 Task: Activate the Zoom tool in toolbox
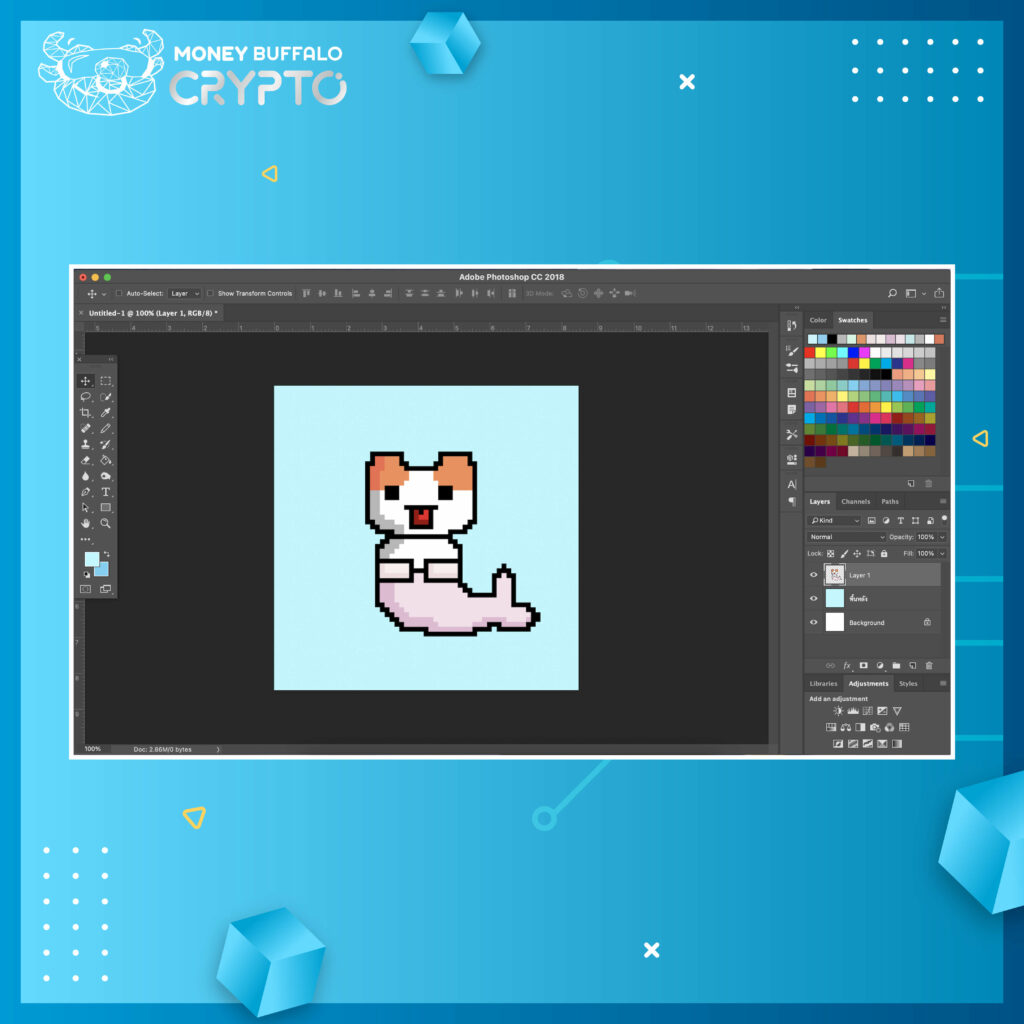105,523
